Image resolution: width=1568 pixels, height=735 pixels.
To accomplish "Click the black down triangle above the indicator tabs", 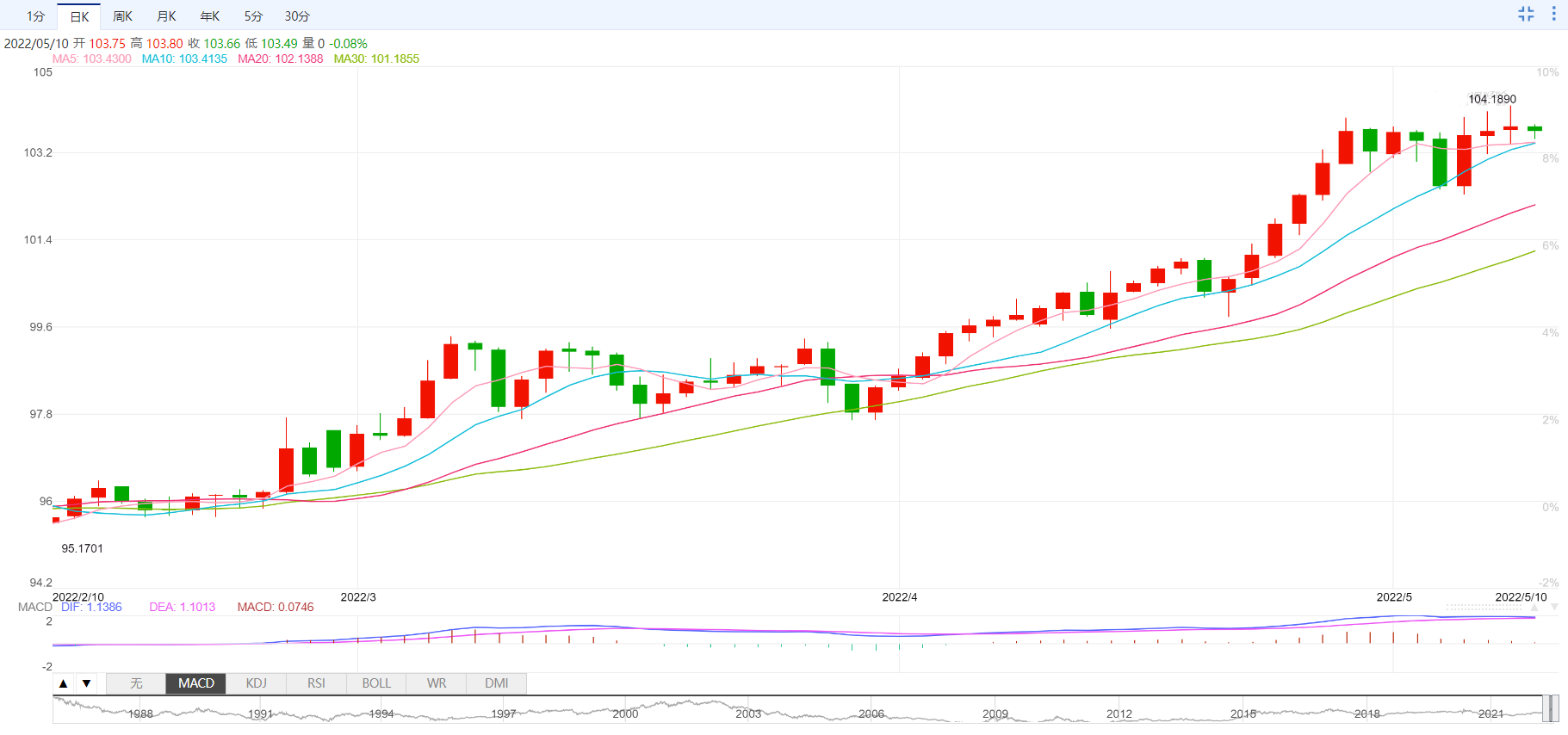I will (87, 683).
